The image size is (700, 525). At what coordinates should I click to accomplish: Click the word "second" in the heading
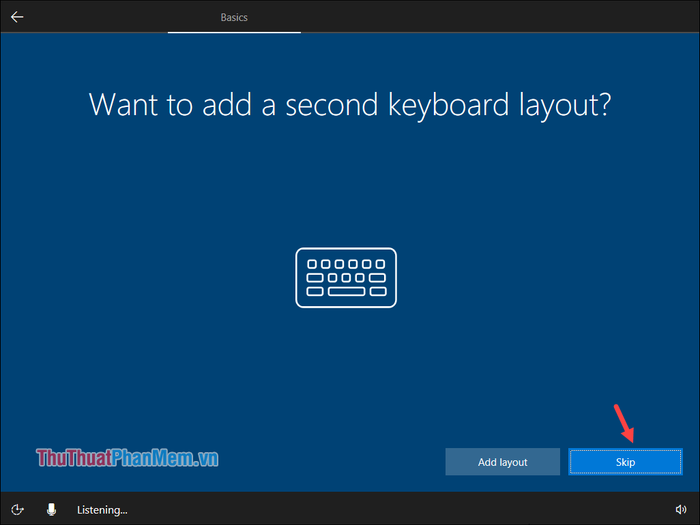(x=332, y=105)
